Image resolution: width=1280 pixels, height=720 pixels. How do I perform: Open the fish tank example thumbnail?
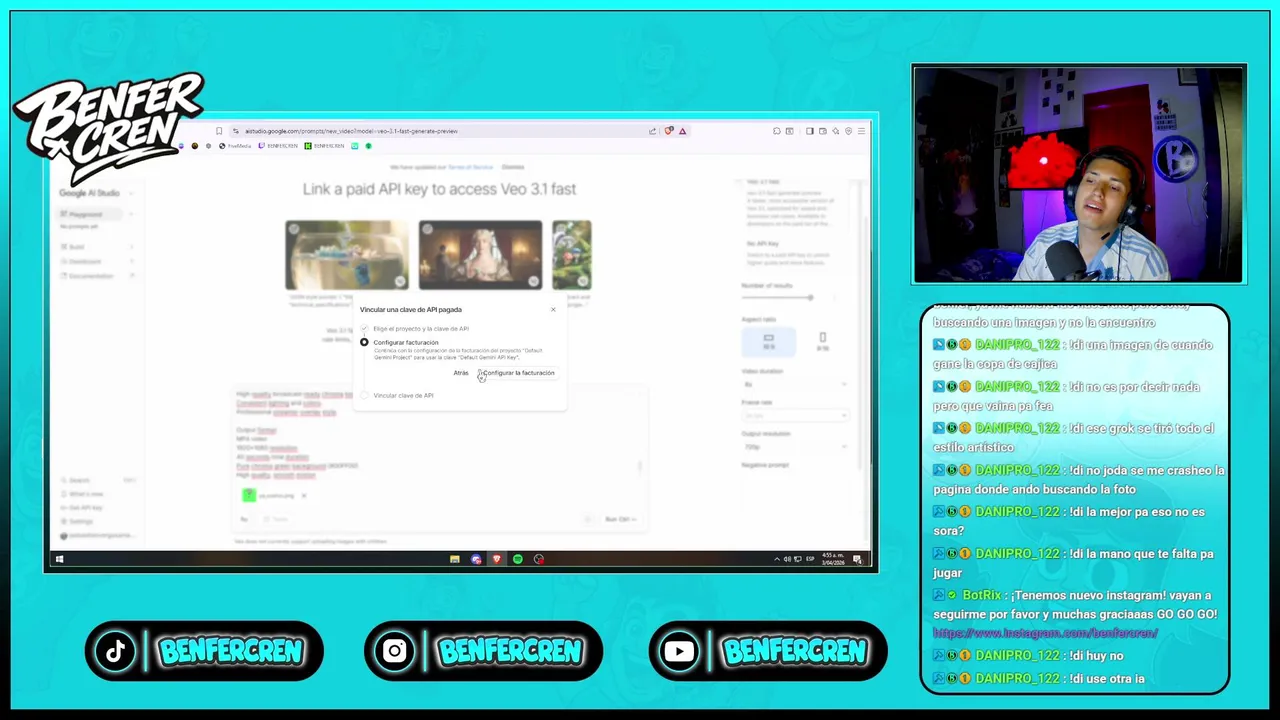coord(347,255)
